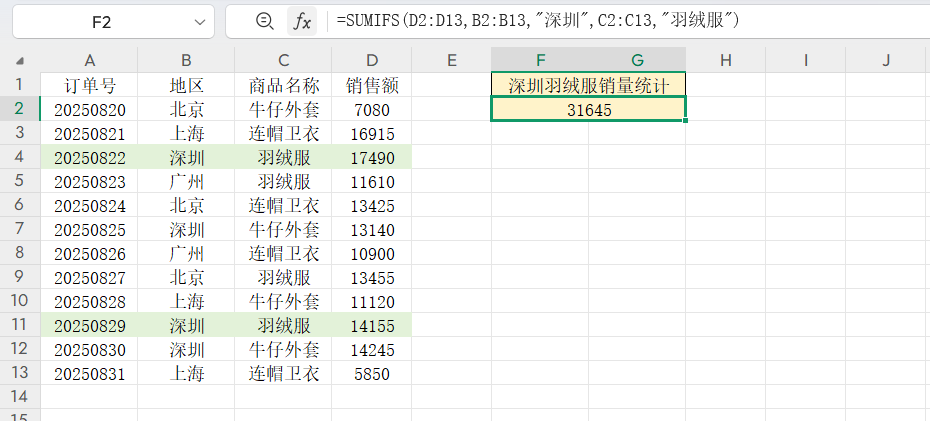The image size is (930, 421).
Task: Click the select-all corner triangle
Action: pos(21,61)
